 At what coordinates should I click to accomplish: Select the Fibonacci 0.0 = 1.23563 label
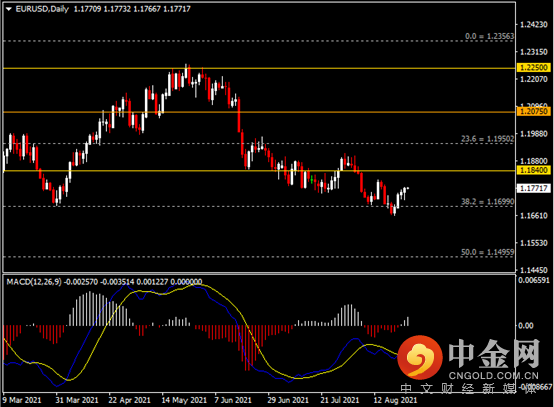tap(489, 36)
